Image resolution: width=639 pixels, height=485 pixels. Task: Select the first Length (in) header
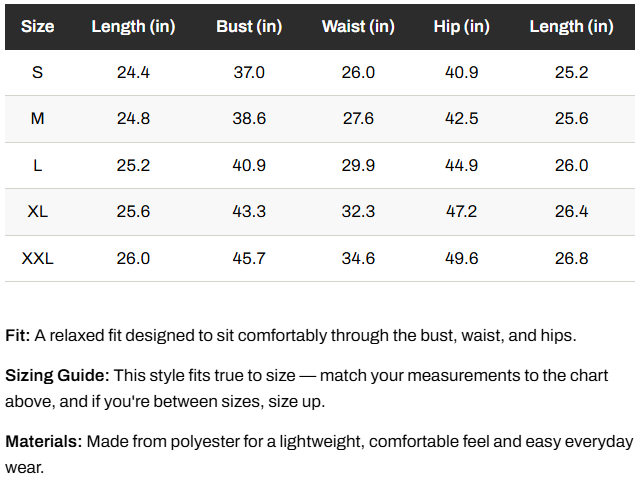[x=133, y=26]
